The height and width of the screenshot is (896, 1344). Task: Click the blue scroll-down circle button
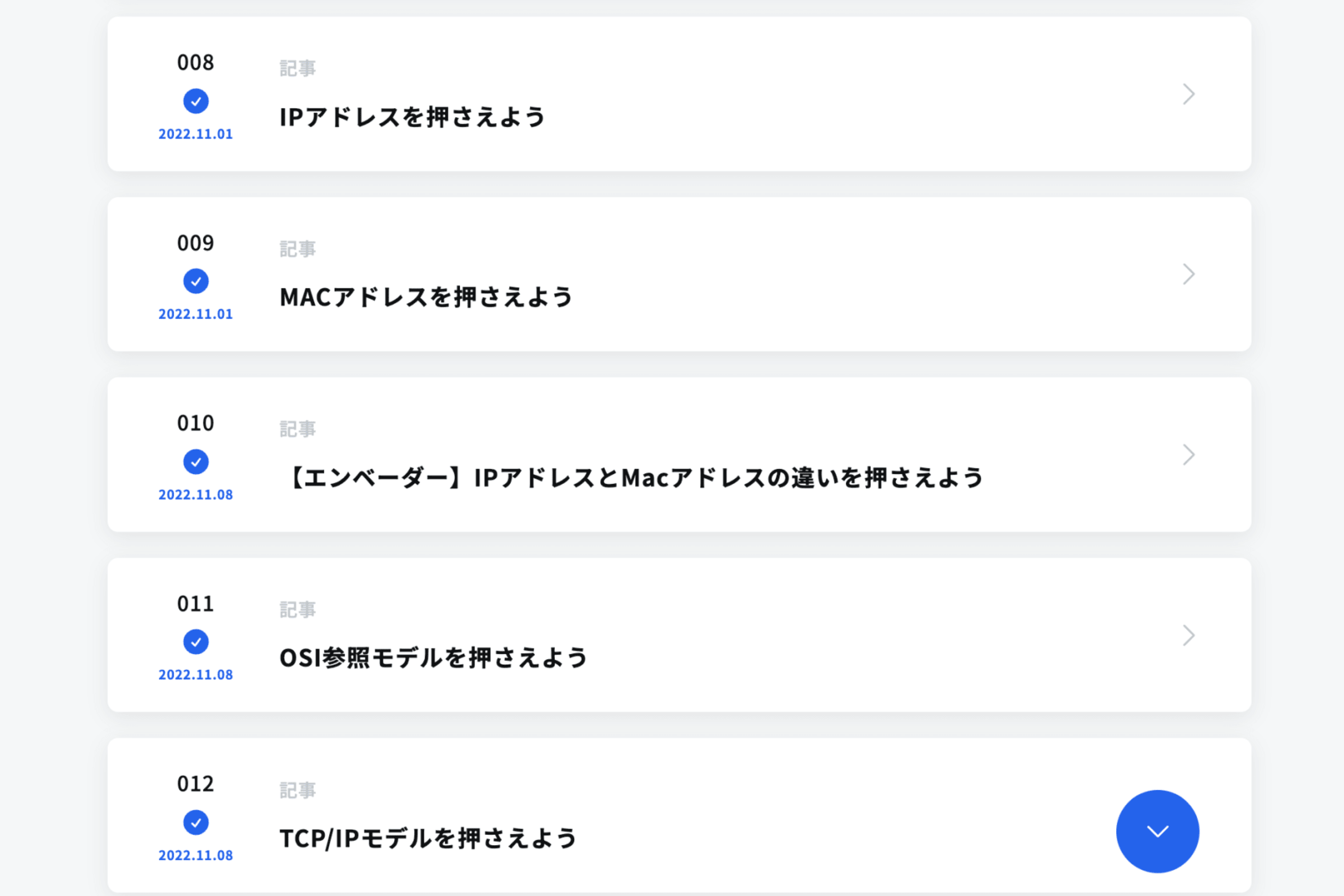[x=1157, y=831]
